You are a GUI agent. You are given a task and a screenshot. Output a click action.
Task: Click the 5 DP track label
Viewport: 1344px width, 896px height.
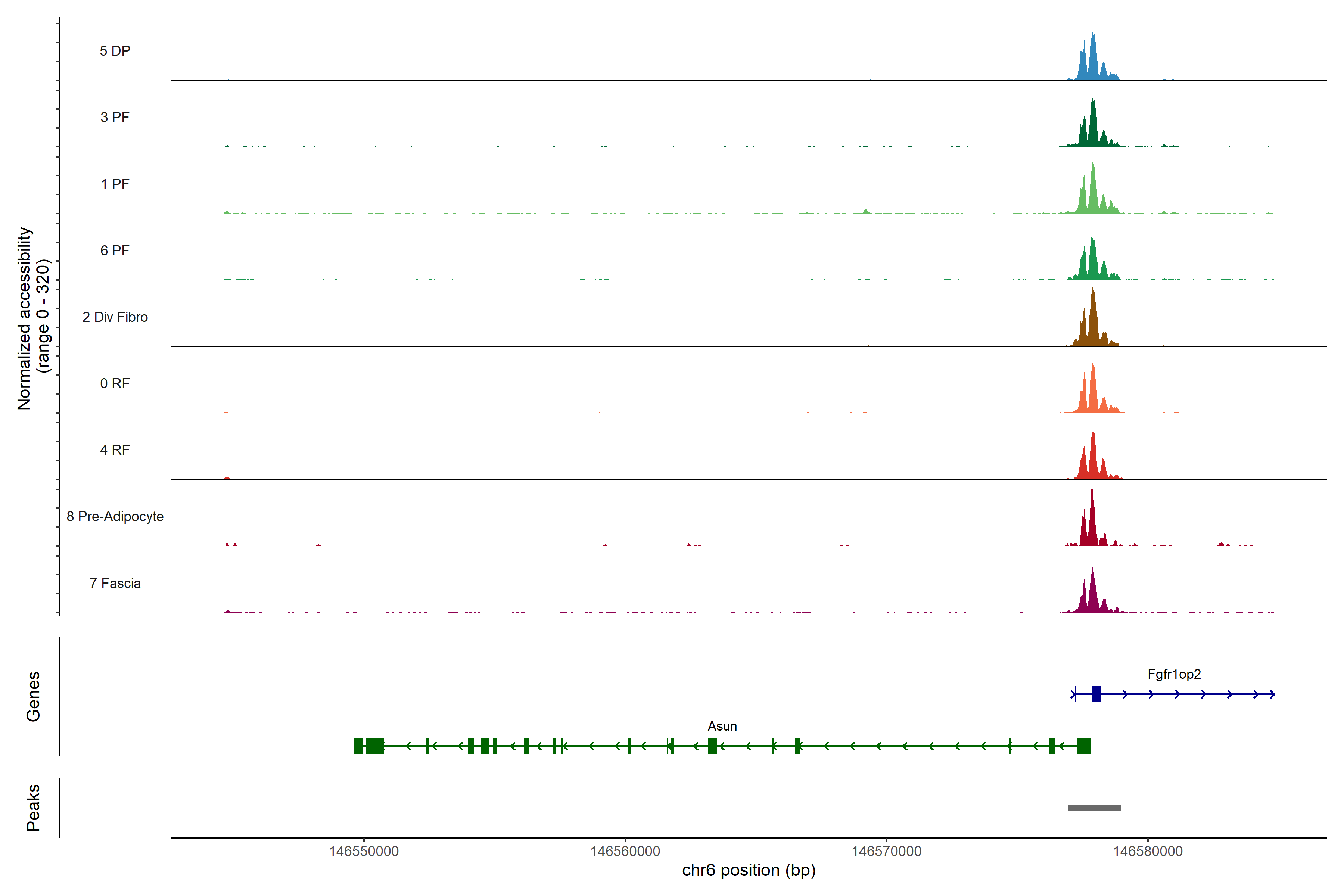pyautogui.click(x=115, y=51)
